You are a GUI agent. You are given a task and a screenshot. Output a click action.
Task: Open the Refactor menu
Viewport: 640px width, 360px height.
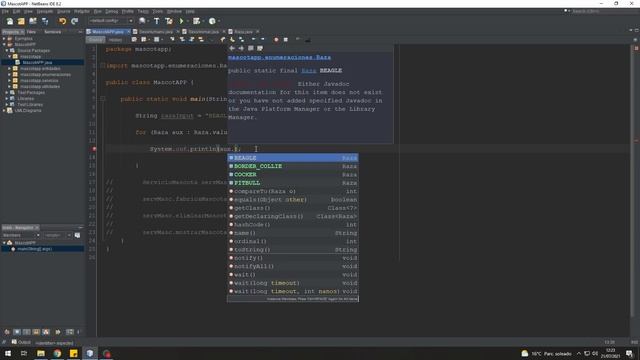(82, 11)
